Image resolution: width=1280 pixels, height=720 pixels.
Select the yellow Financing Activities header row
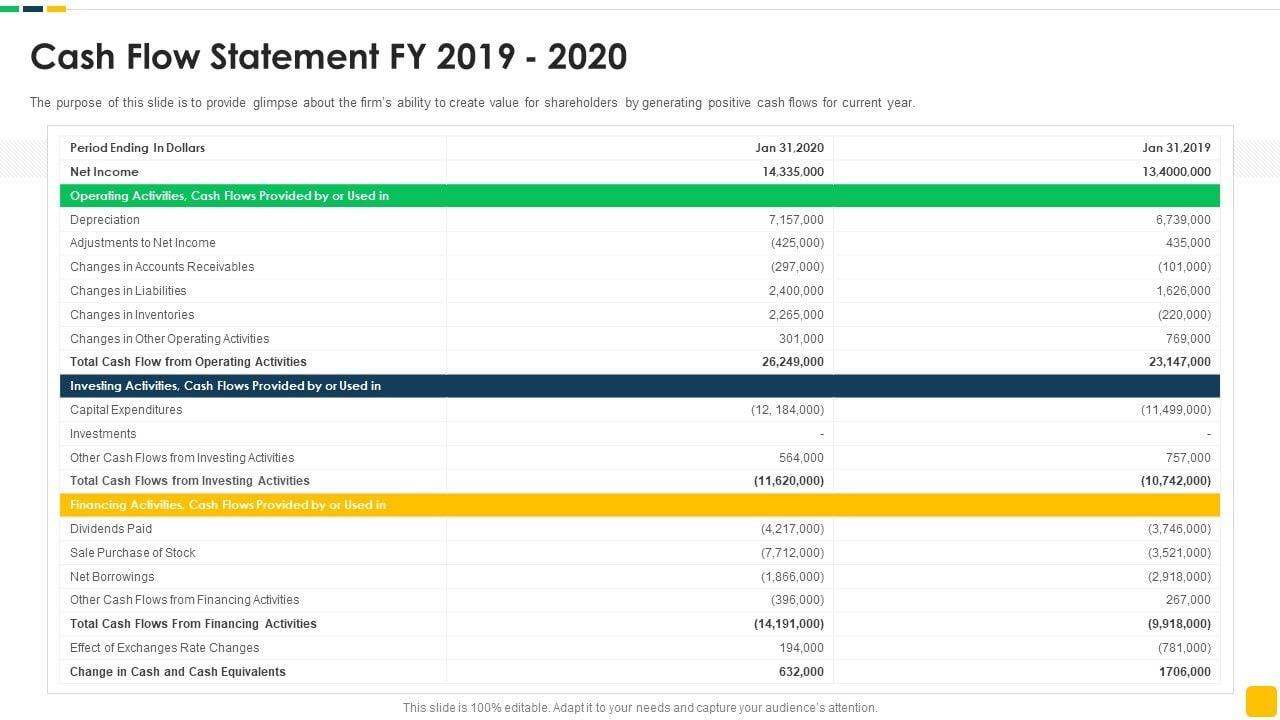[640, 505]
